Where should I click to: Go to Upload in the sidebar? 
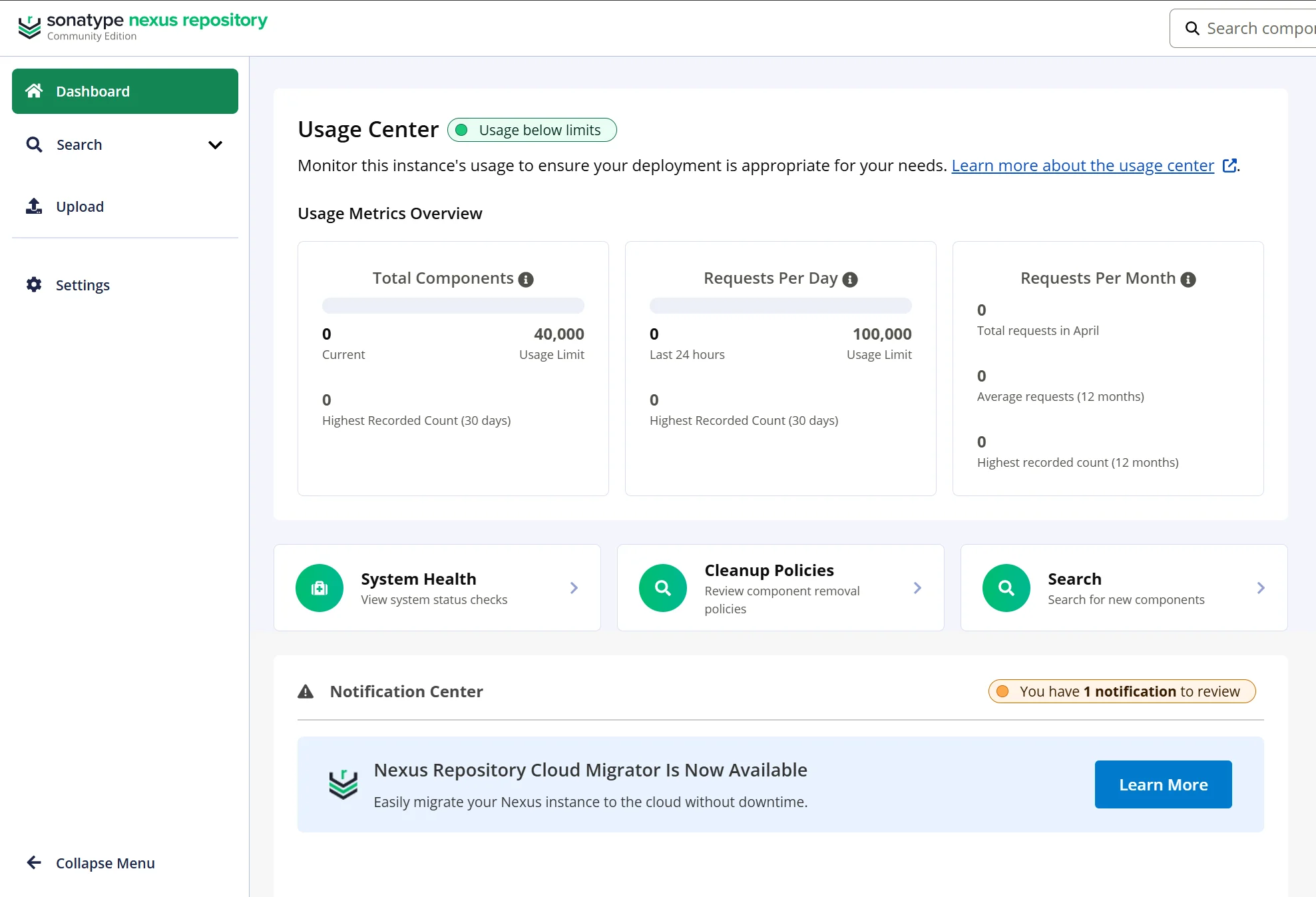pos(125,206)
